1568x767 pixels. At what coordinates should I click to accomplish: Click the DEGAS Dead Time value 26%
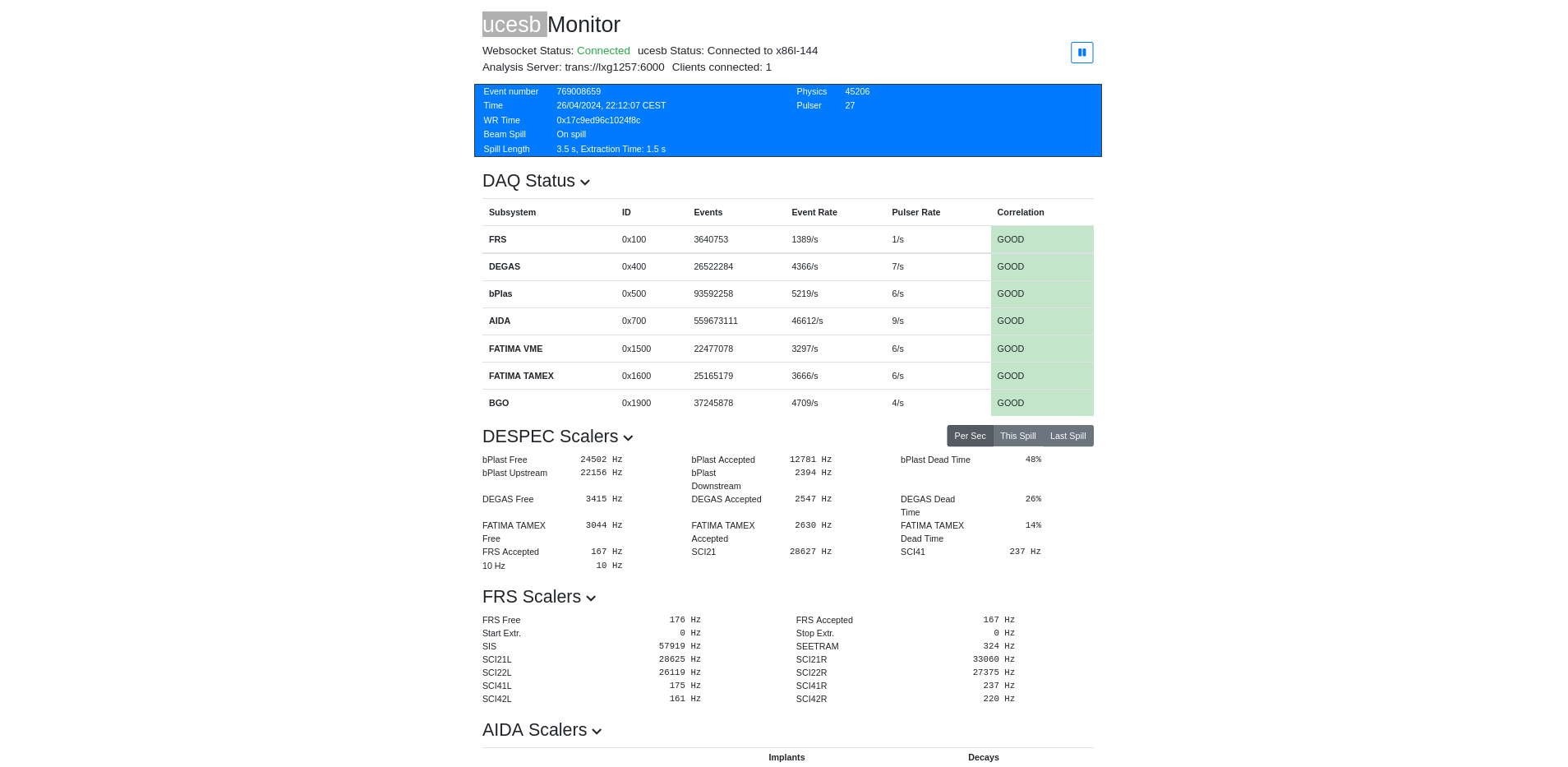[1033, 499]
